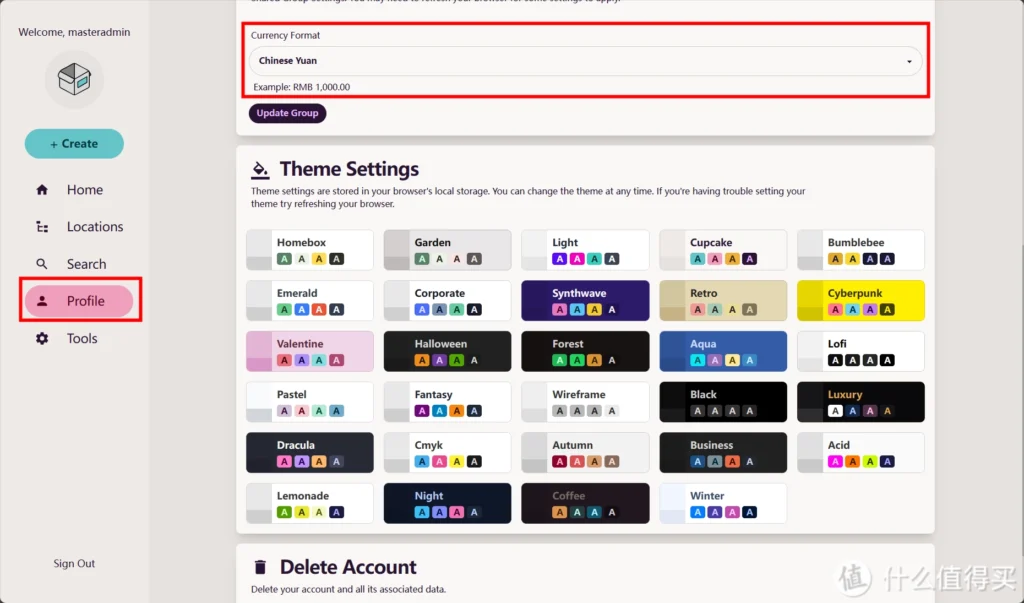Choose the Synthwave theme card
1024x603 pixels.
point(585,301)
